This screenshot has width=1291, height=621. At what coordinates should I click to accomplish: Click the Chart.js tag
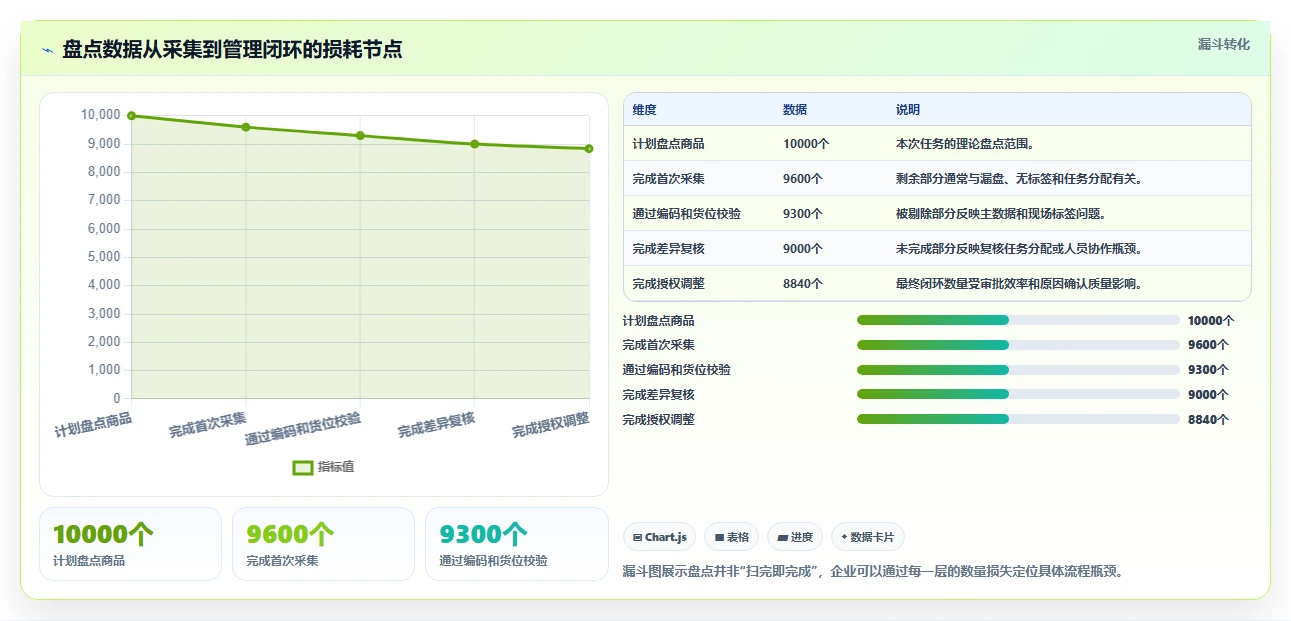[660, 537]
